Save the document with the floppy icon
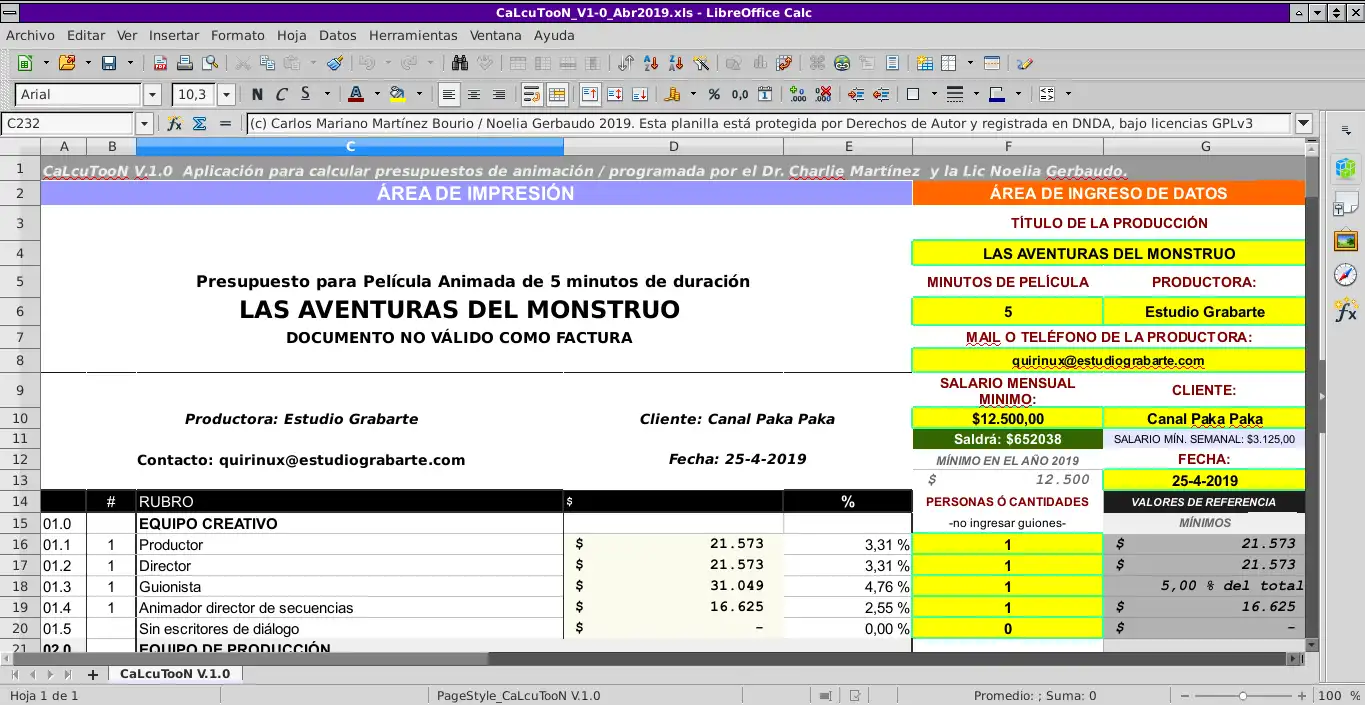 click(108, 63)
